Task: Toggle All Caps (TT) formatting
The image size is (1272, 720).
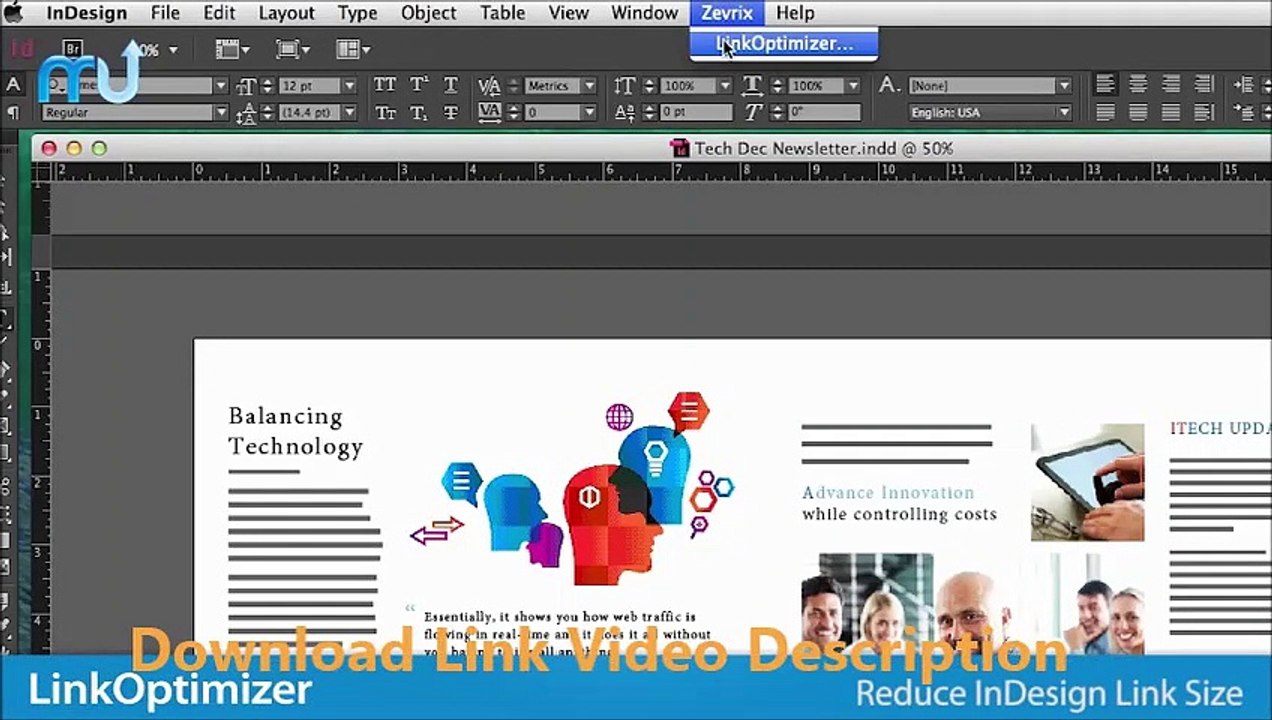Action: (385, 85)
